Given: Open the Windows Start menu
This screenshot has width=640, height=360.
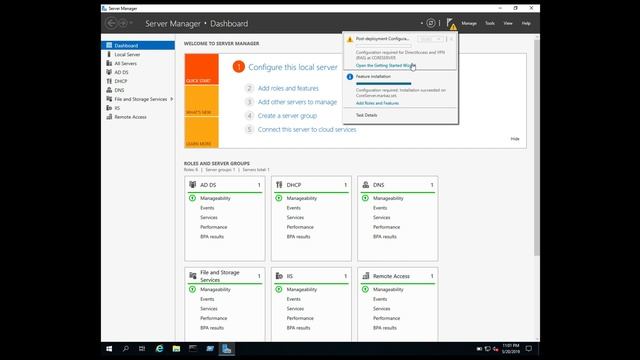Looking at the screenshot, I should pos(109,349).
